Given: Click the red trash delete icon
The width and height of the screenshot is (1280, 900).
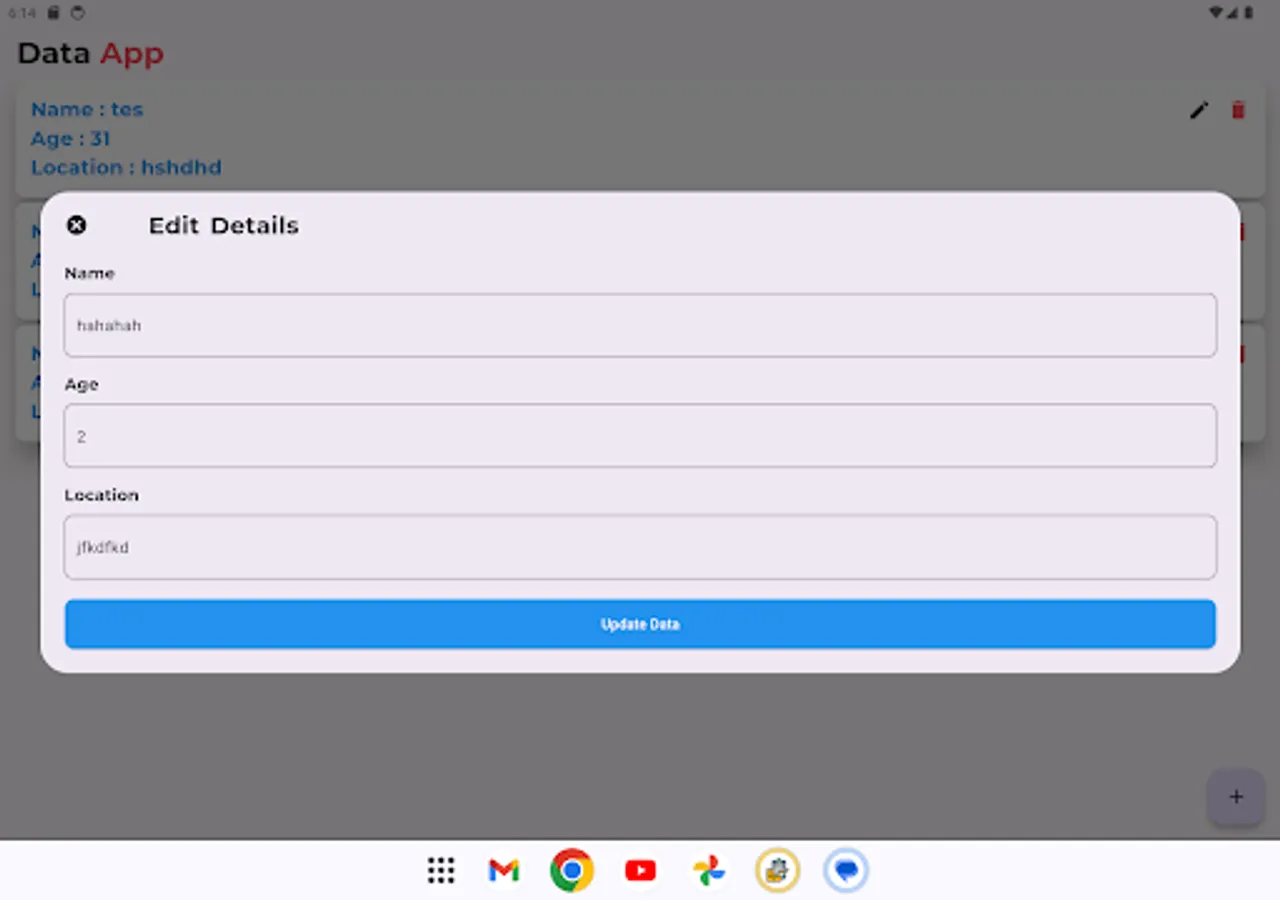Looking at the screenshot, I should click(x=1238, y=110).
